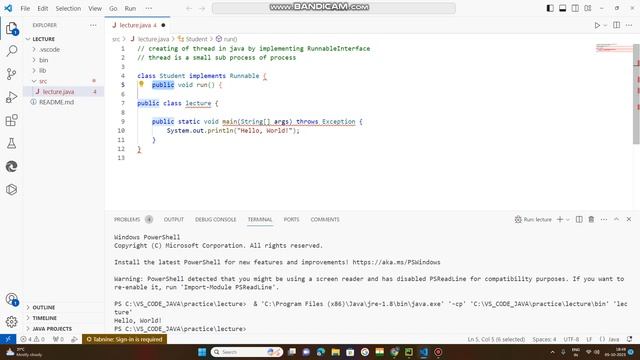Open the remote window indicator in status bar
The width and height of the screenshot is (640, 360).
click(x=8, y=339)
